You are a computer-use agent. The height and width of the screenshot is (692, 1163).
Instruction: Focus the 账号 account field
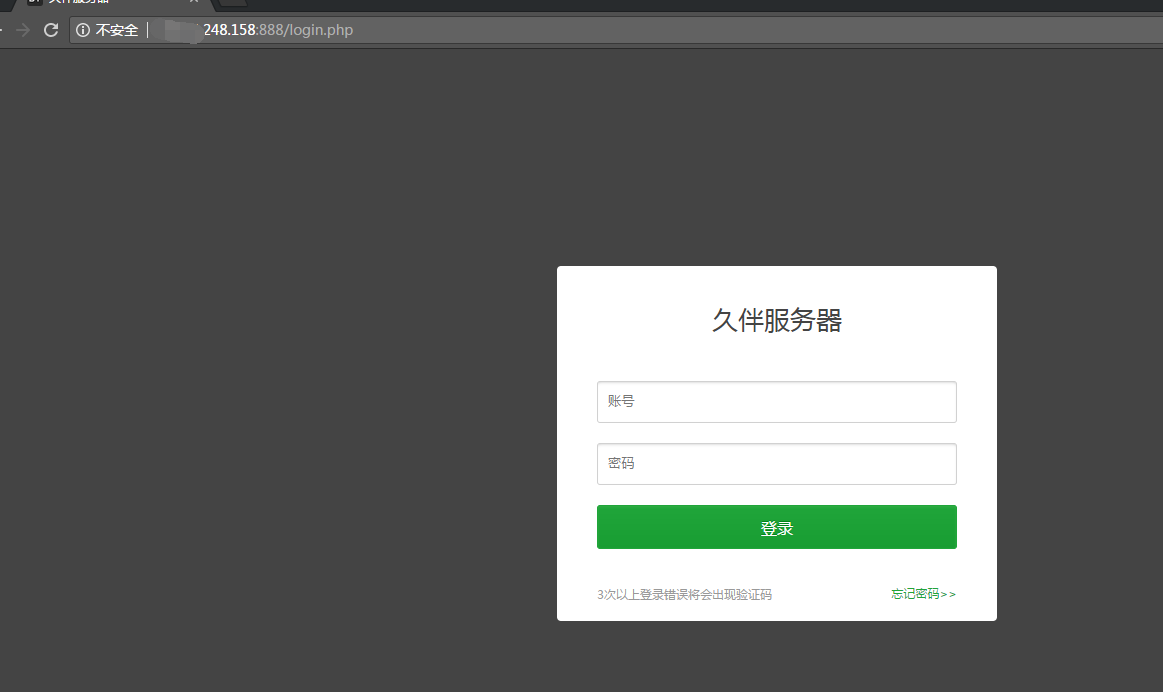tap(777, 402)
